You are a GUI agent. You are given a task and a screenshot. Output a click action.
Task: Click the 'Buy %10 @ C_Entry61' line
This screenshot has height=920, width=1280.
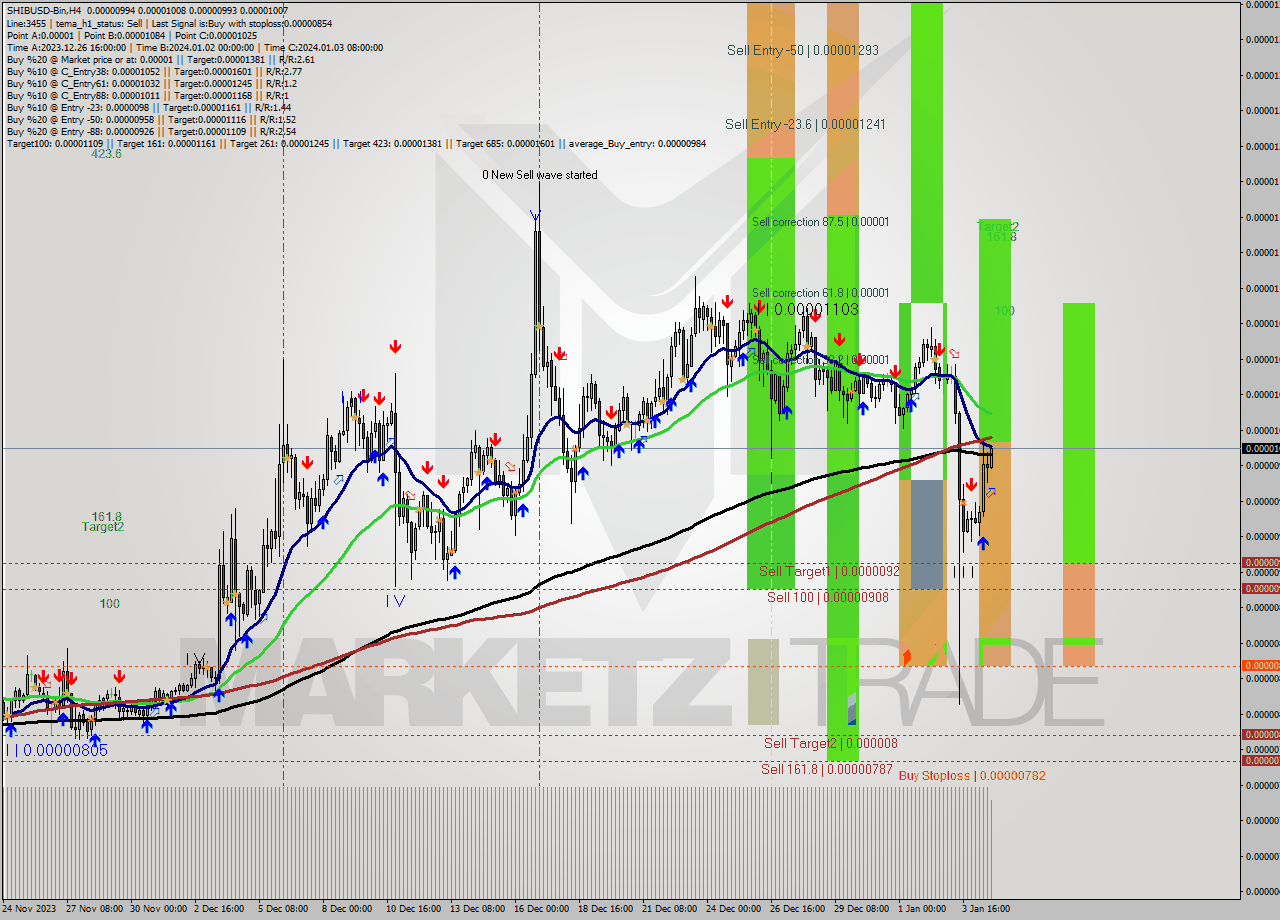(x=152, y=83)
